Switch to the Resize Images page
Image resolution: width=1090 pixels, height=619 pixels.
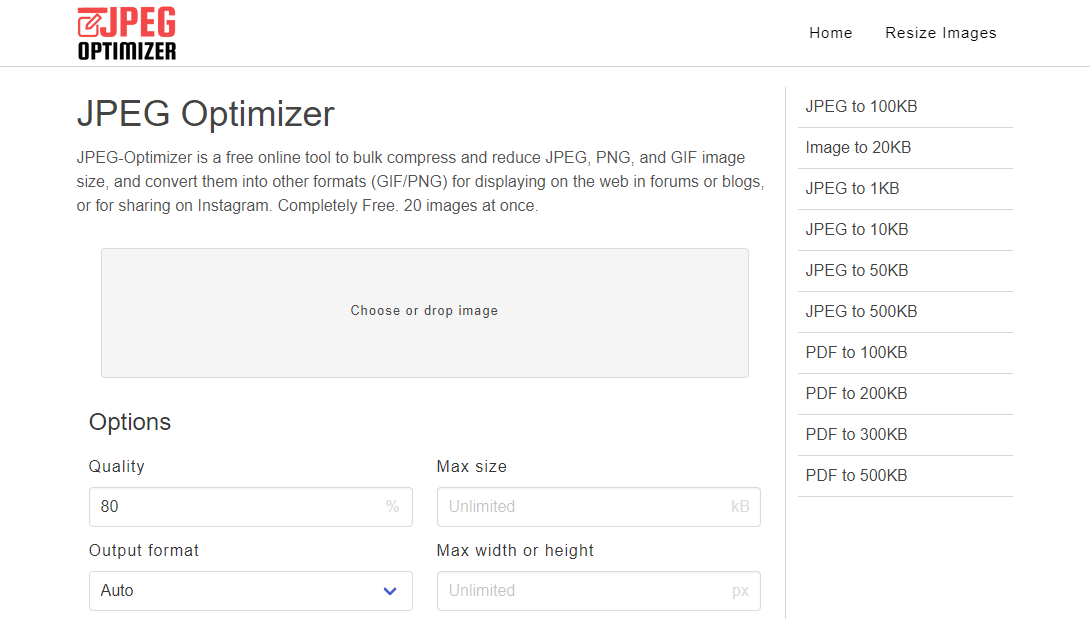click(x=940, y=32)
